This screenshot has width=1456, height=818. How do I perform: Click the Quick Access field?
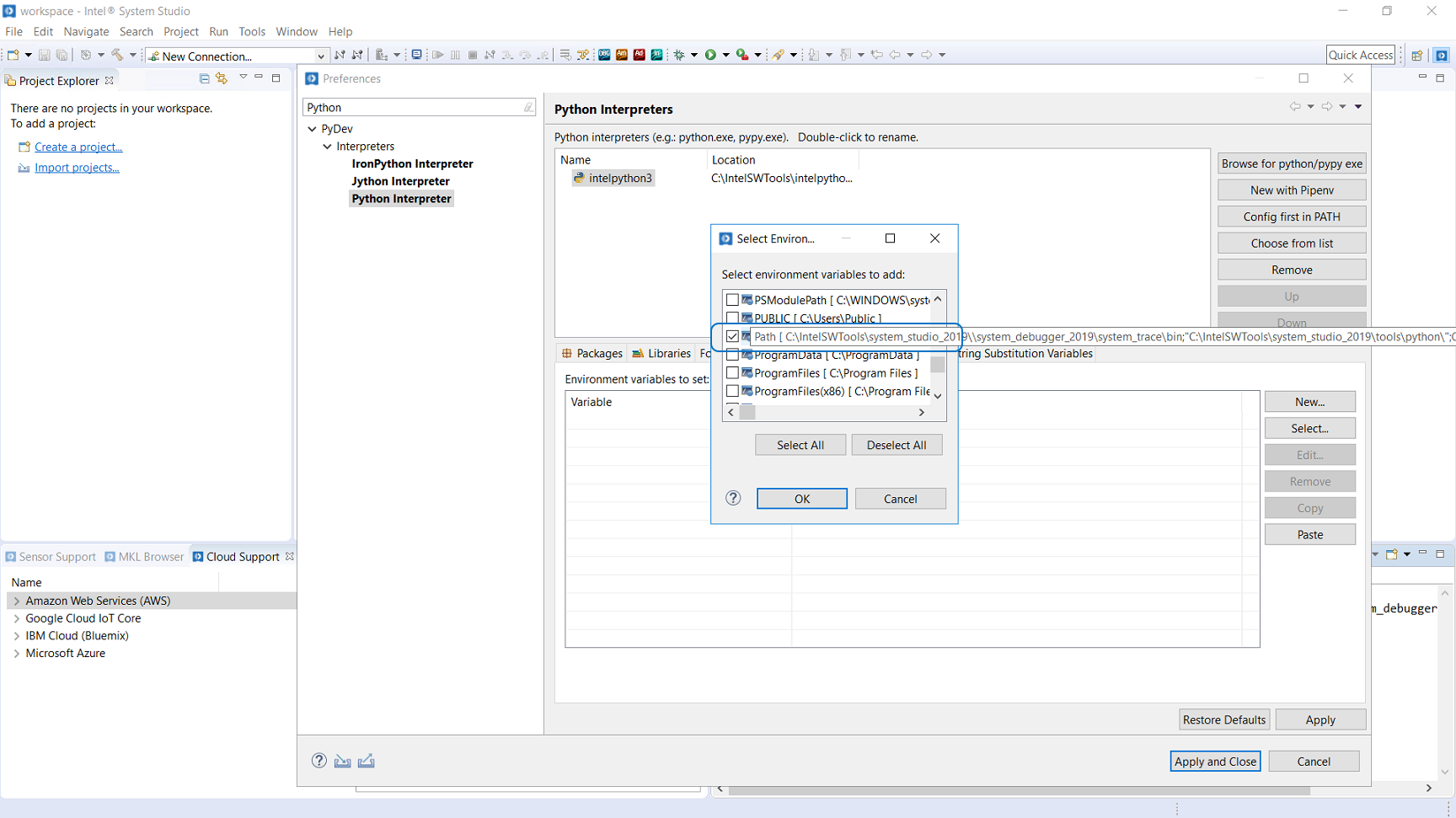point(1360,55)
